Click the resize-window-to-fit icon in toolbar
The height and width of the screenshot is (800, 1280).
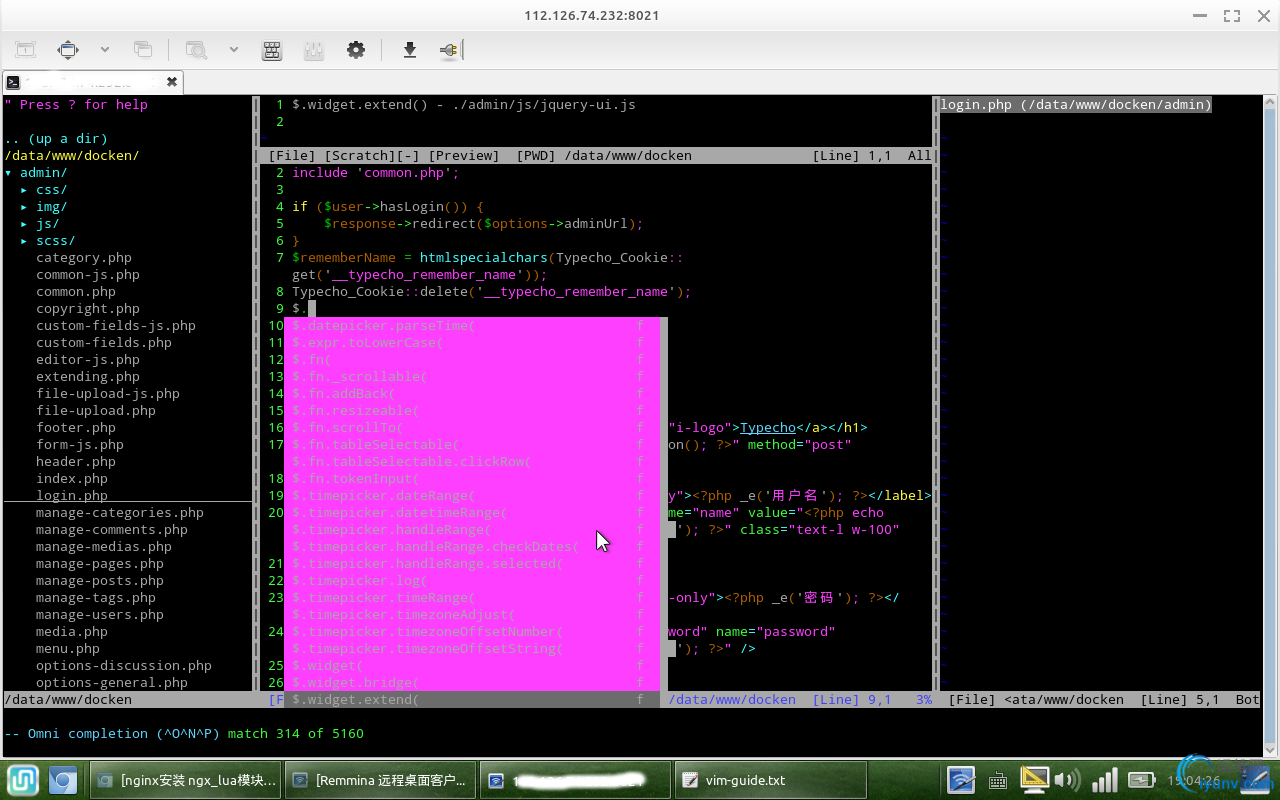pyautogui.click(x=25, y=49)
